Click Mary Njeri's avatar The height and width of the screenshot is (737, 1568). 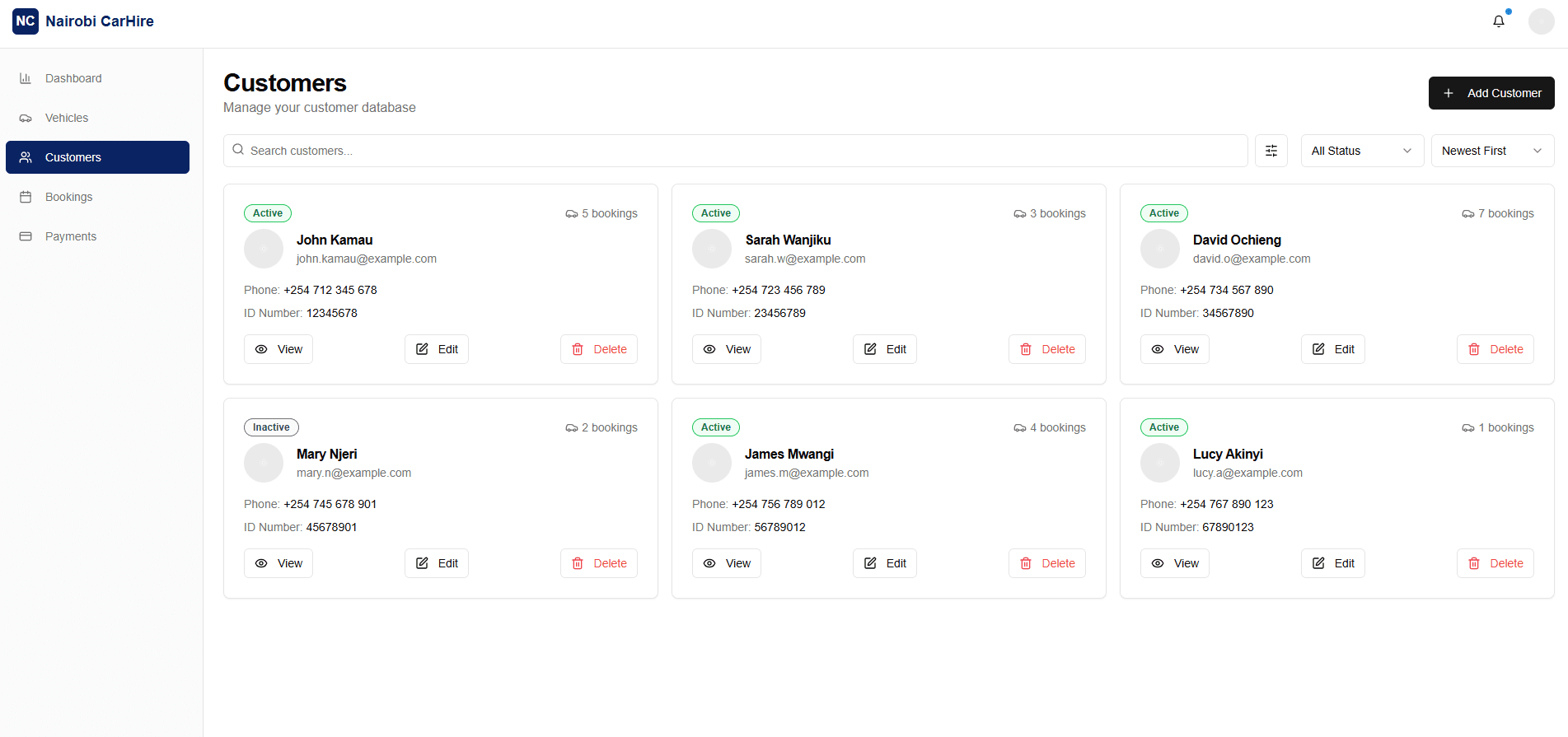264,463
